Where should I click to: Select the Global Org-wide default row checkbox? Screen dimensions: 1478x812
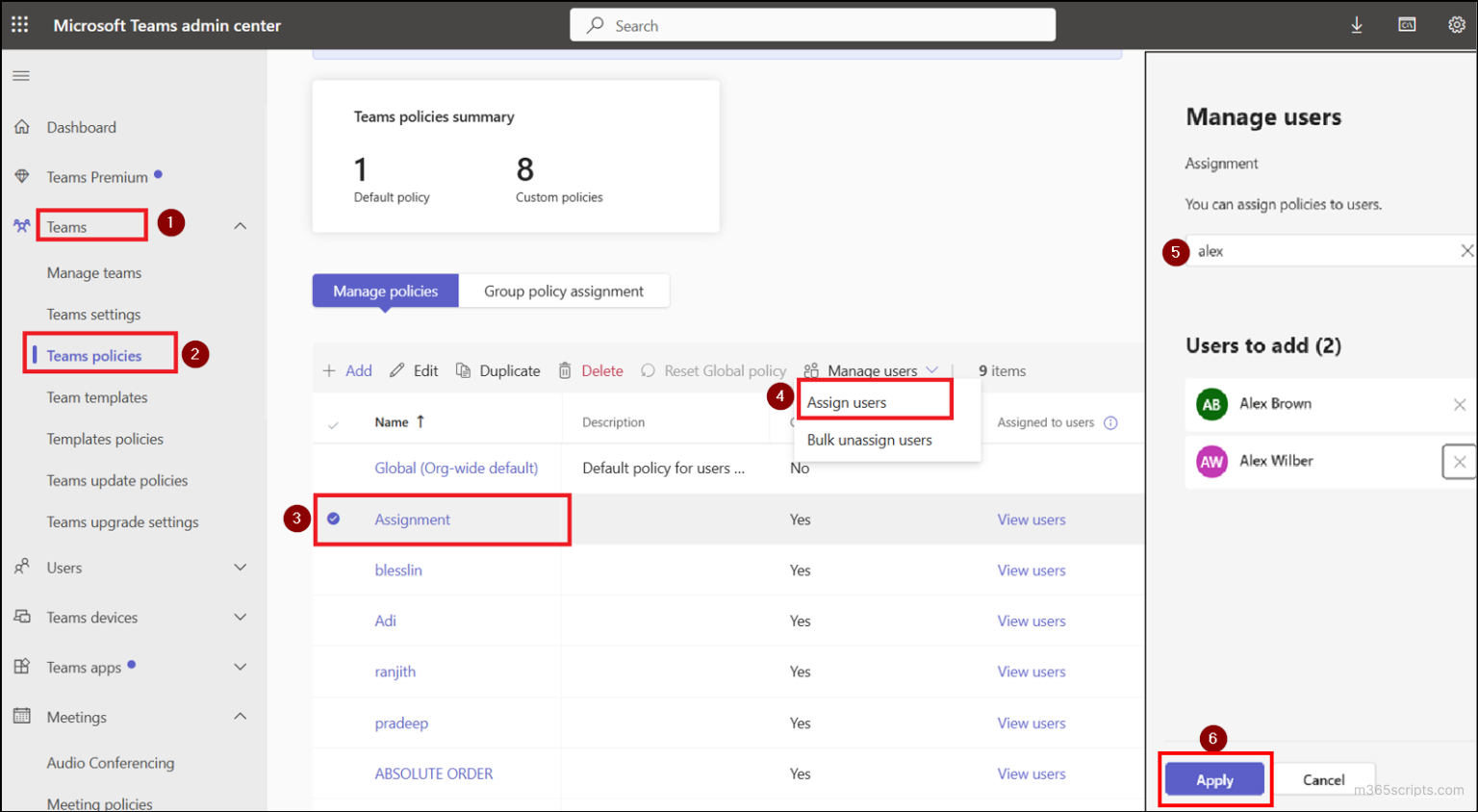click(x=333, y=468)
